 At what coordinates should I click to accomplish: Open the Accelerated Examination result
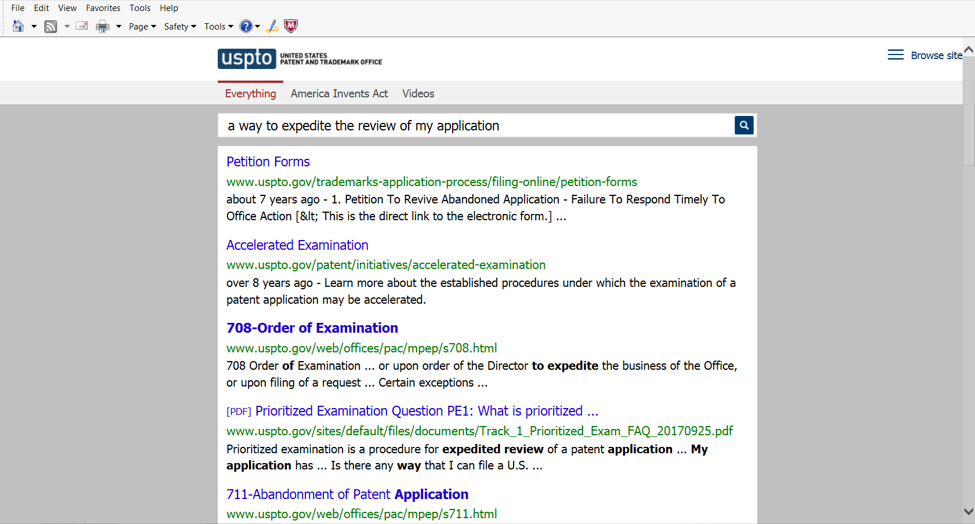coord(297,245)
